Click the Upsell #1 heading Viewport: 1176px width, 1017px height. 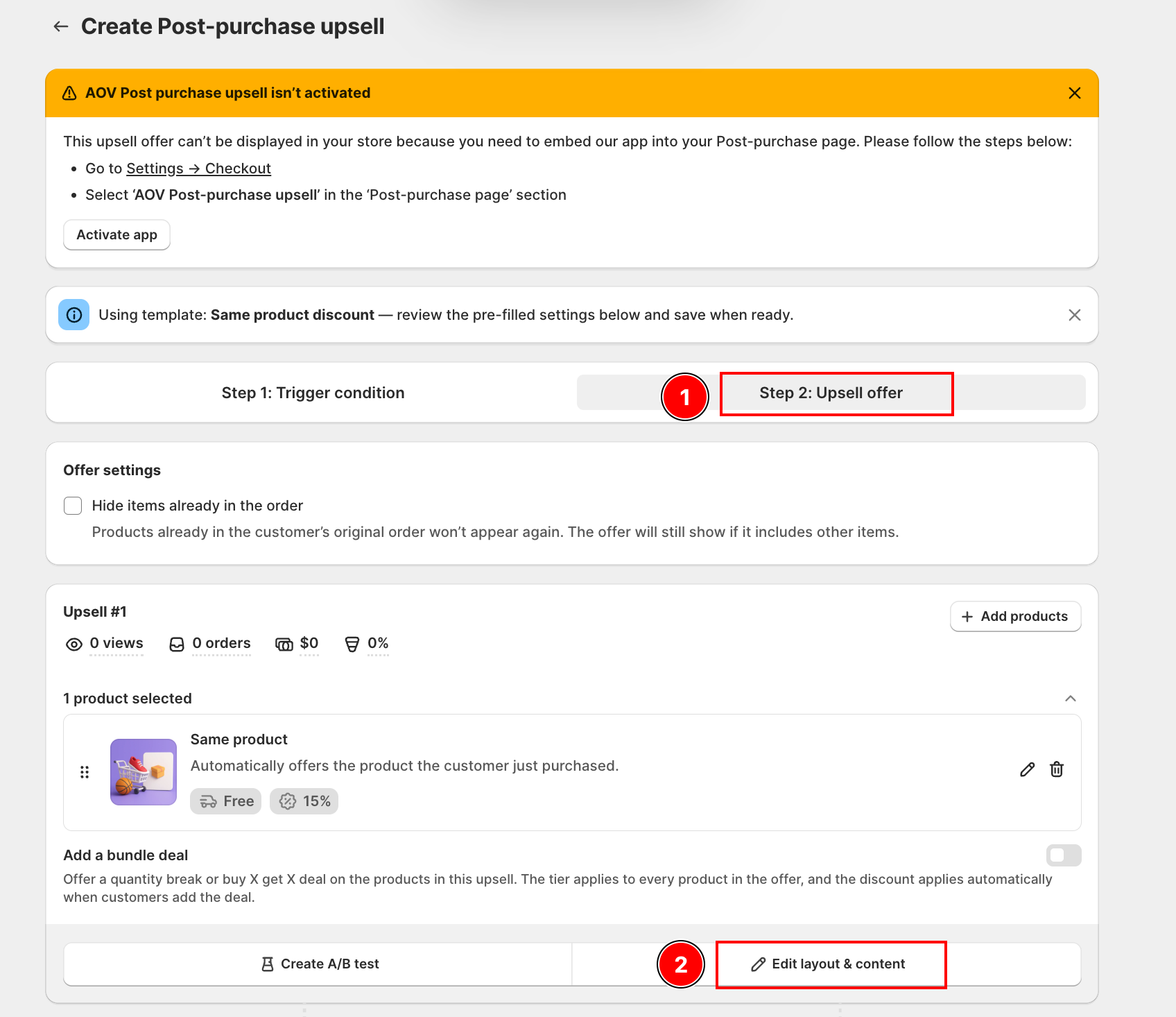[x=95, y=612]
